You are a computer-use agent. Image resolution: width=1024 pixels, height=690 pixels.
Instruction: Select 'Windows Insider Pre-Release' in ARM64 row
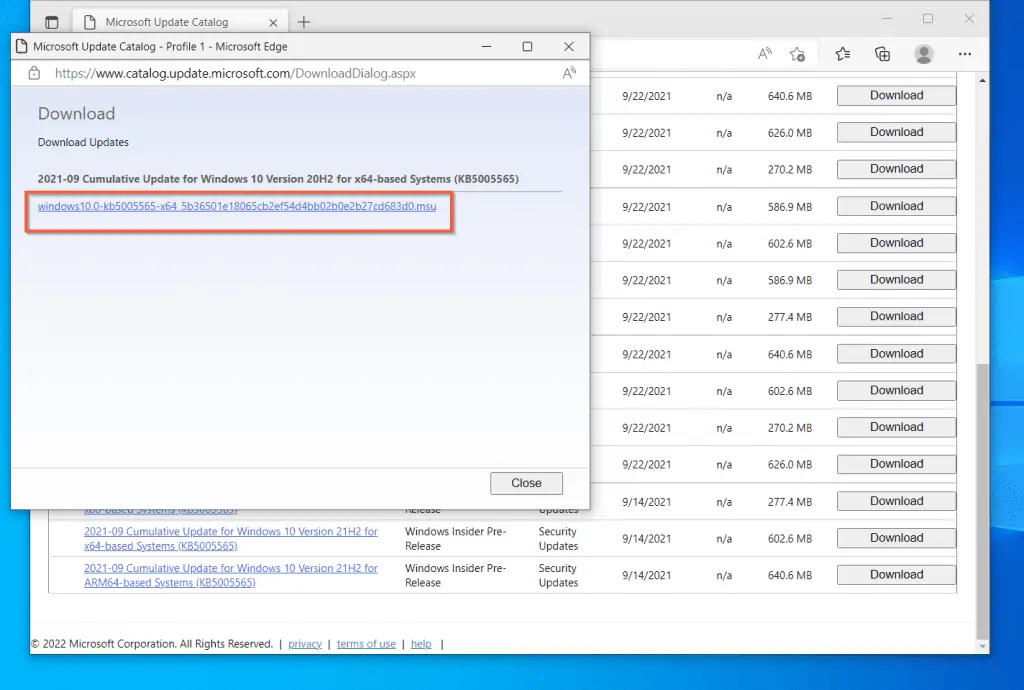click(x=455, y=575)
